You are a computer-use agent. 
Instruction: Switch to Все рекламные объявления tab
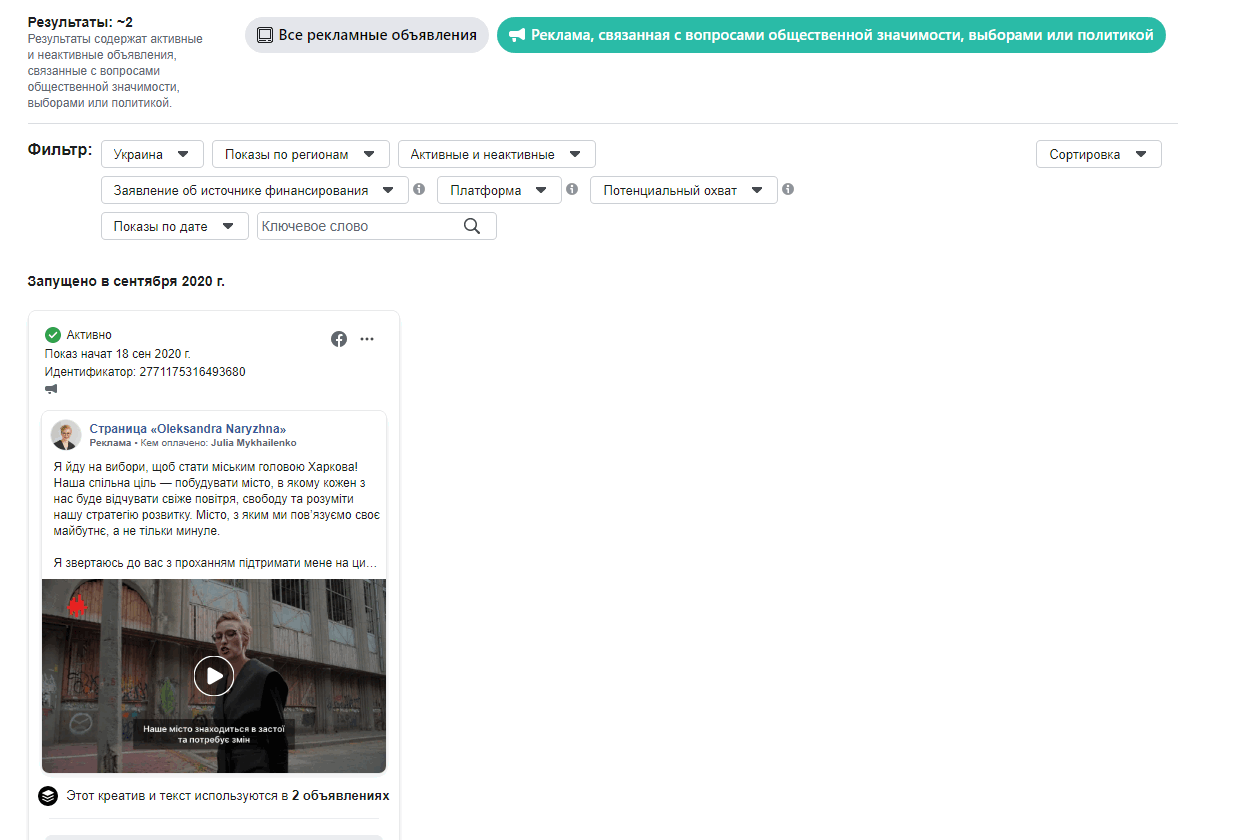pyautogui.click(x=367, y=35)
